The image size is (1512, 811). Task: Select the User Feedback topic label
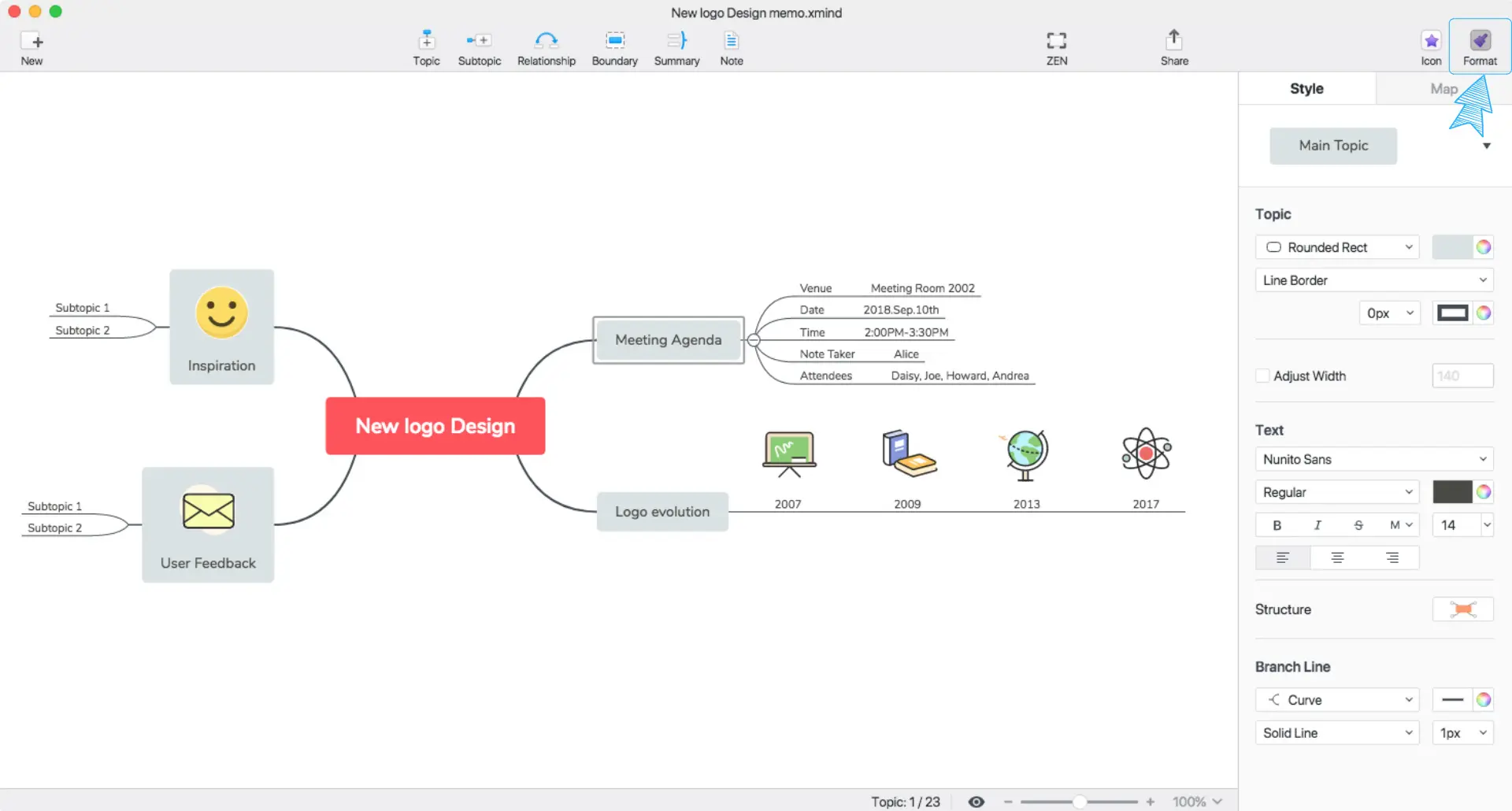[208, 564]
